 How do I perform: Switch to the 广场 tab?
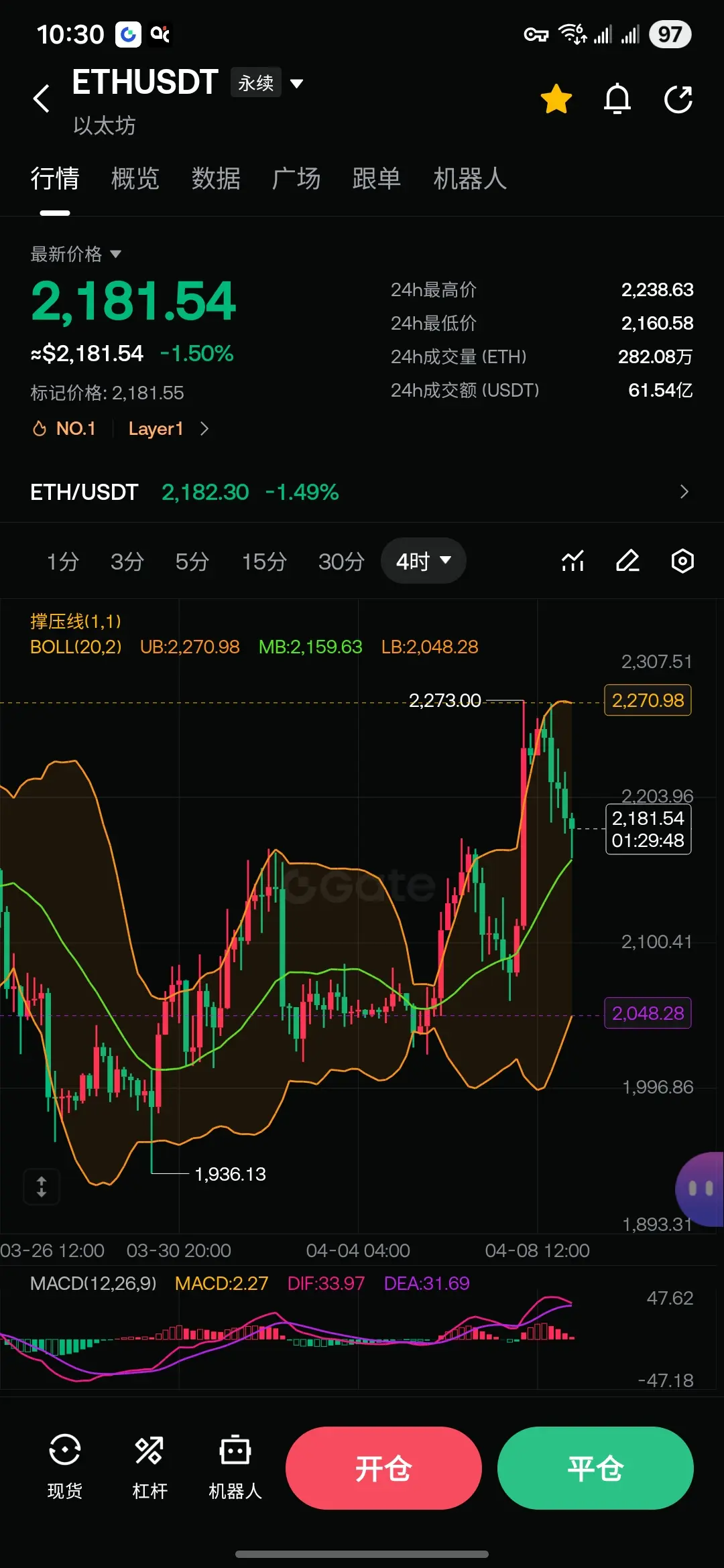click(x=296, y=179)
